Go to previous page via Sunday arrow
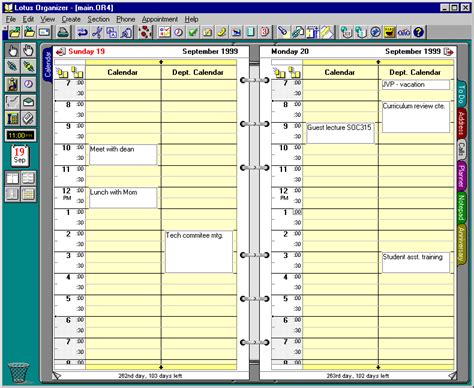474x388 pixels. [61, 52]
